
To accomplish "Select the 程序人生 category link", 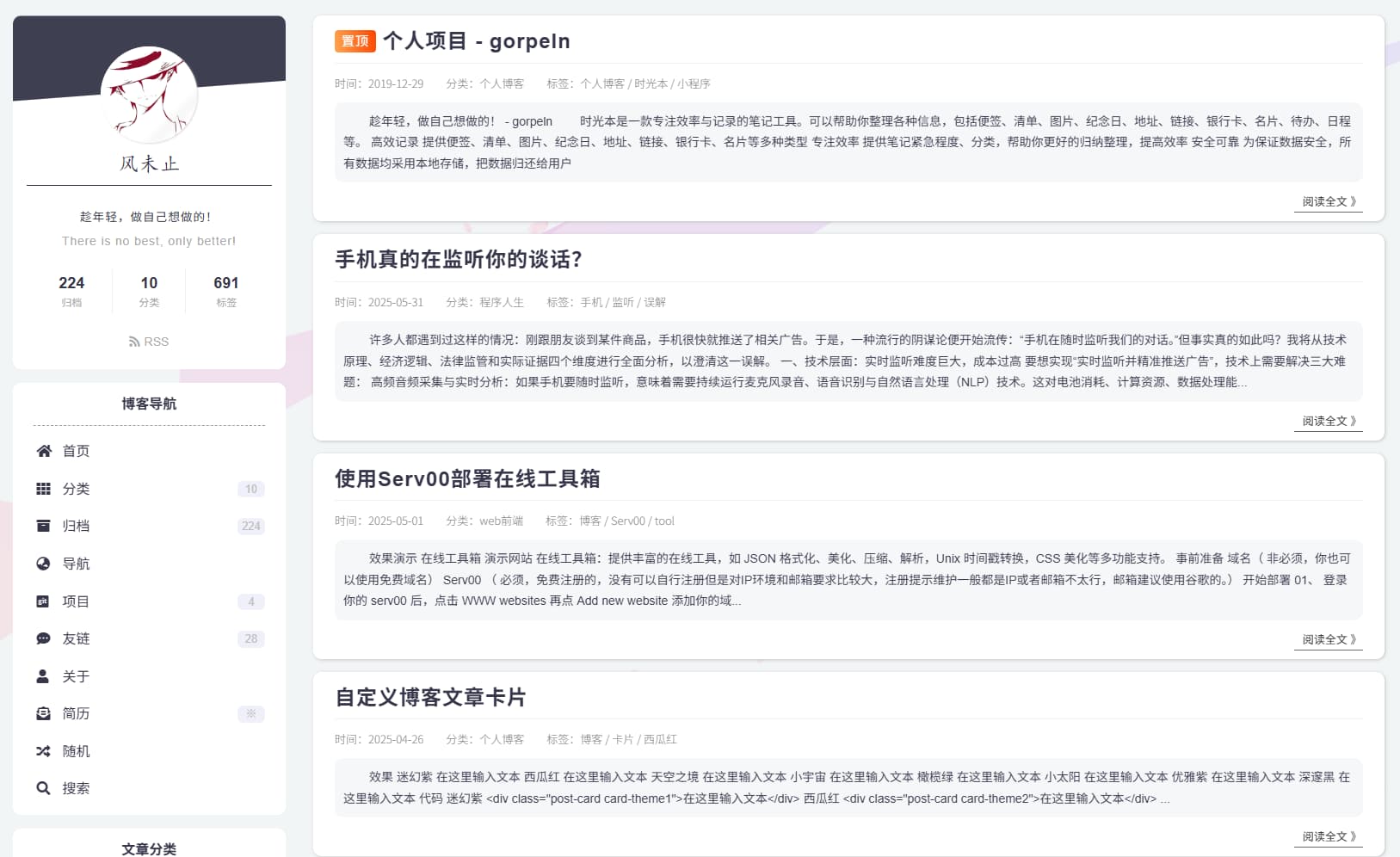I will coord(502,302).
